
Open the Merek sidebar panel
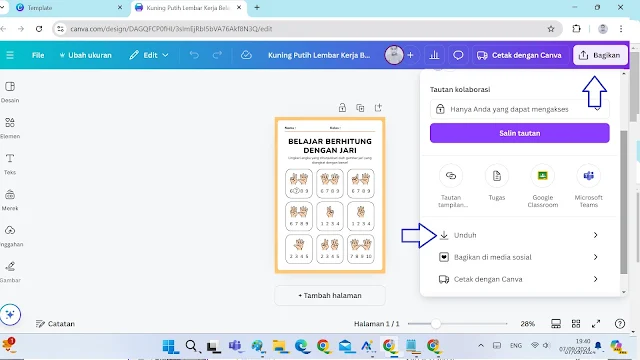coord(10,200)
